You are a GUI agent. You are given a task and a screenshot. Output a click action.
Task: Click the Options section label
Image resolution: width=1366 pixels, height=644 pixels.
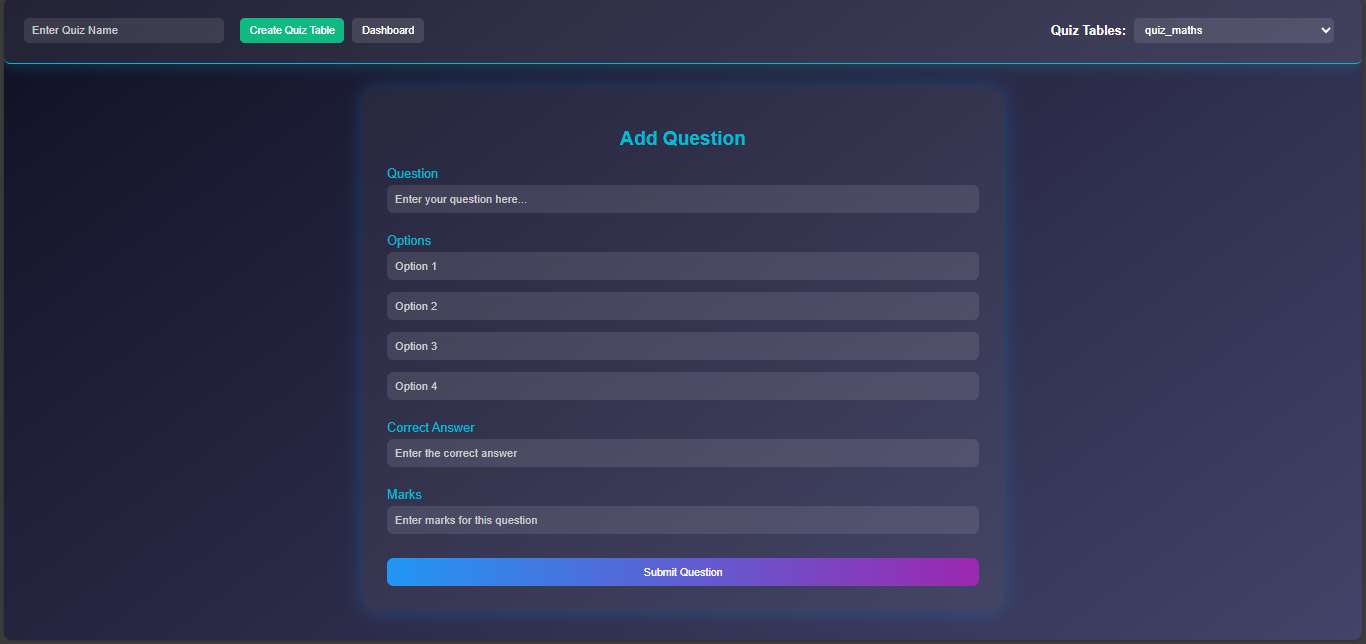coord(409,240)
